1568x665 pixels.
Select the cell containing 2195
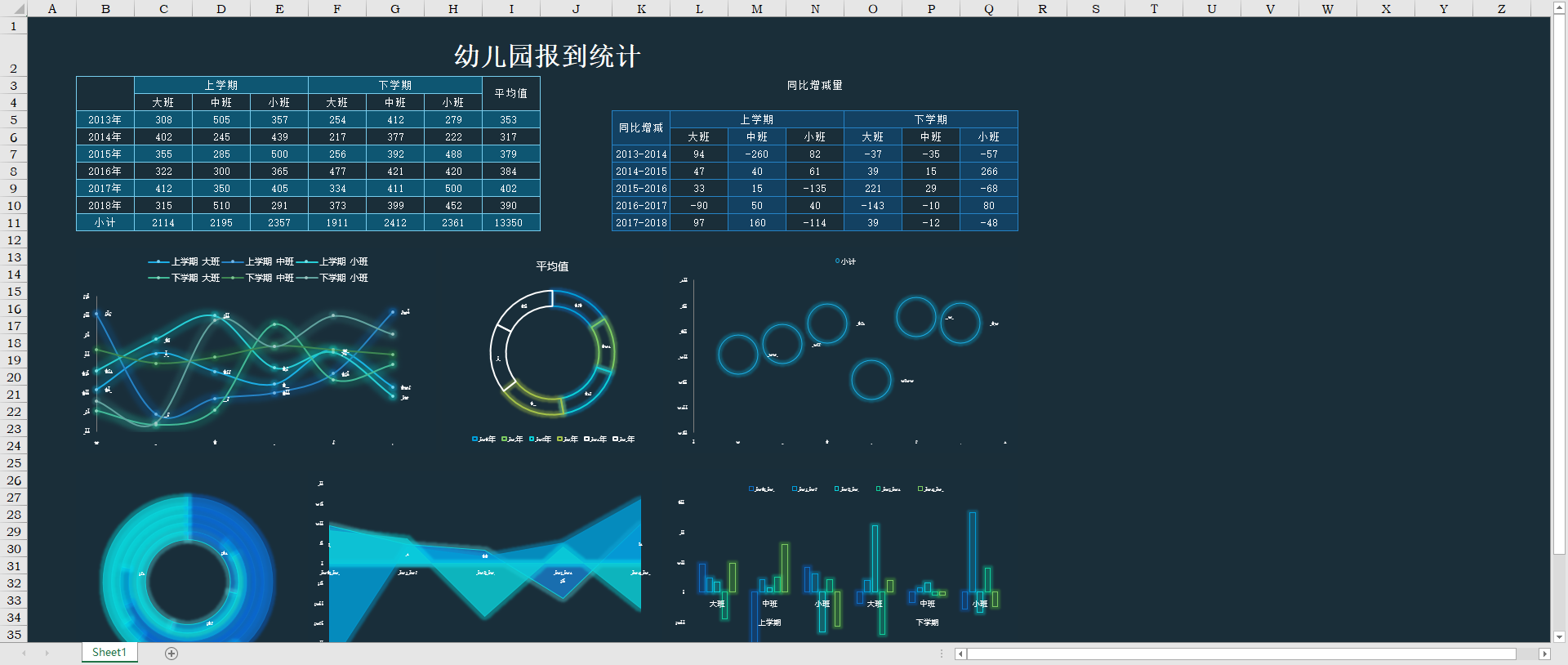coord(221,223)
